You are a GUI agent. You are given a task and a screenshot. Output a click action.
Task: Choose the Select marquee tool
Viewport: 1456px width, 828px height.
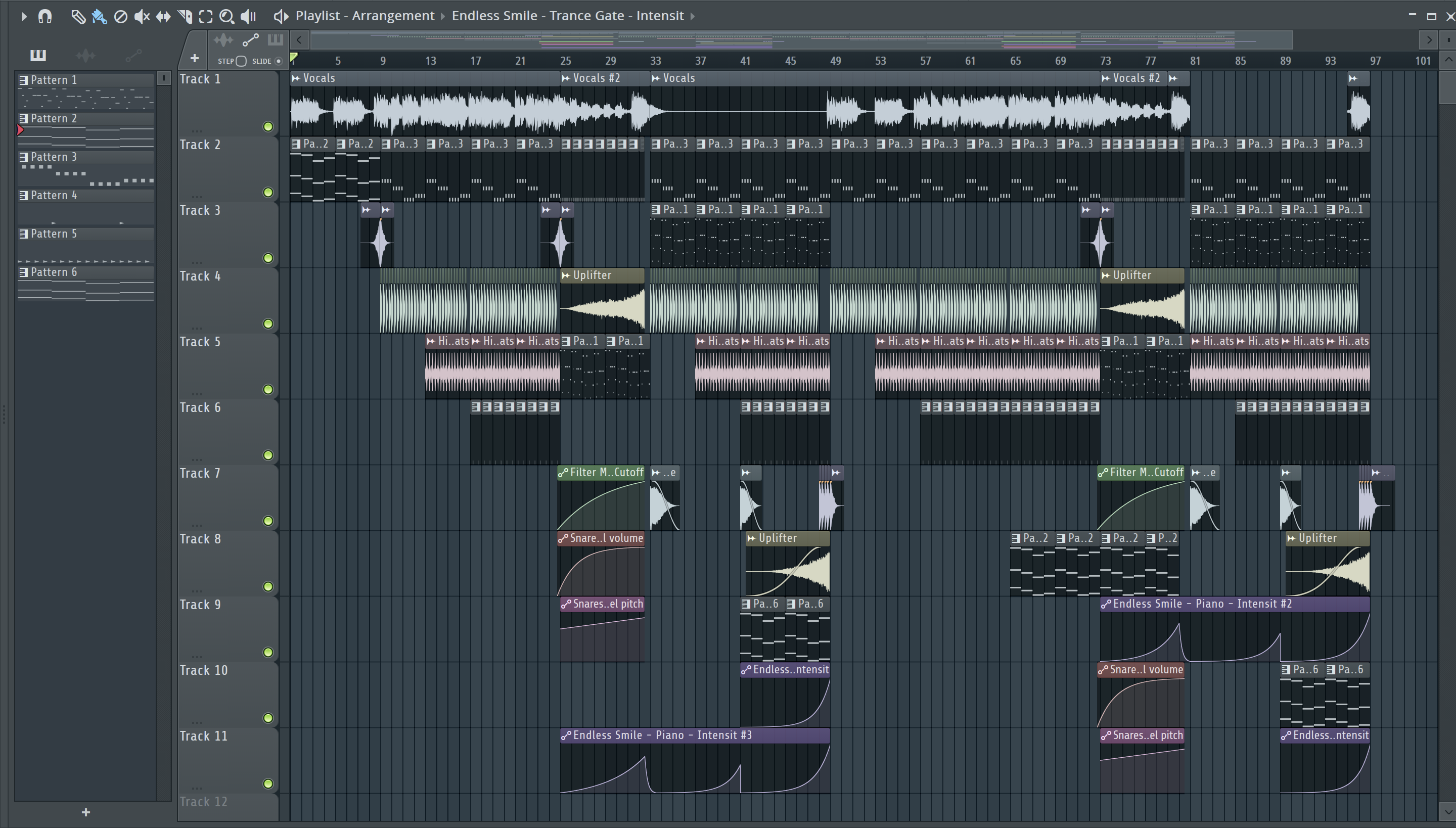point(206,17)
